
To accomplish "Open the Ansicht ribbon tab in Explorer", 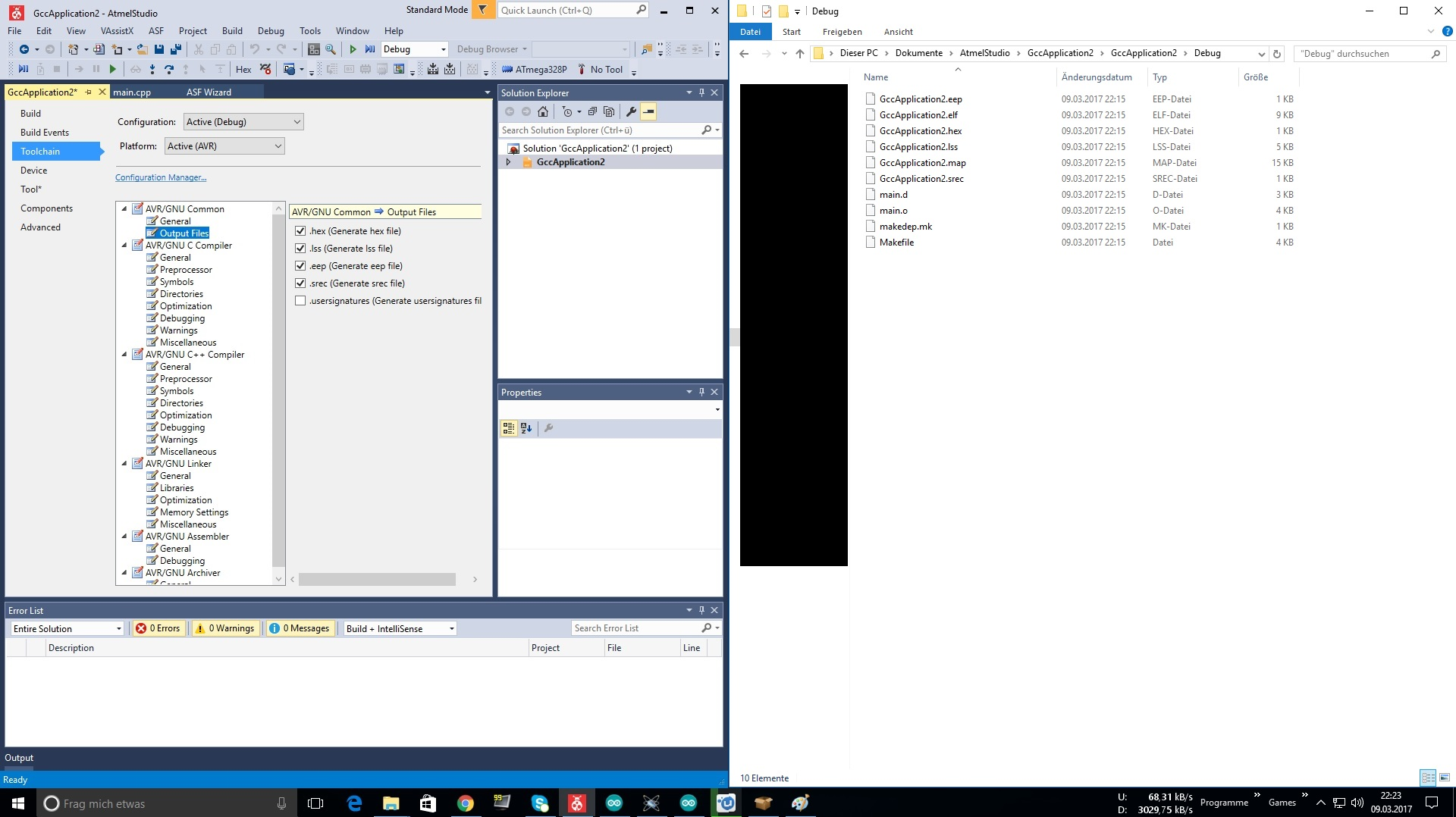I will (898, 32).
